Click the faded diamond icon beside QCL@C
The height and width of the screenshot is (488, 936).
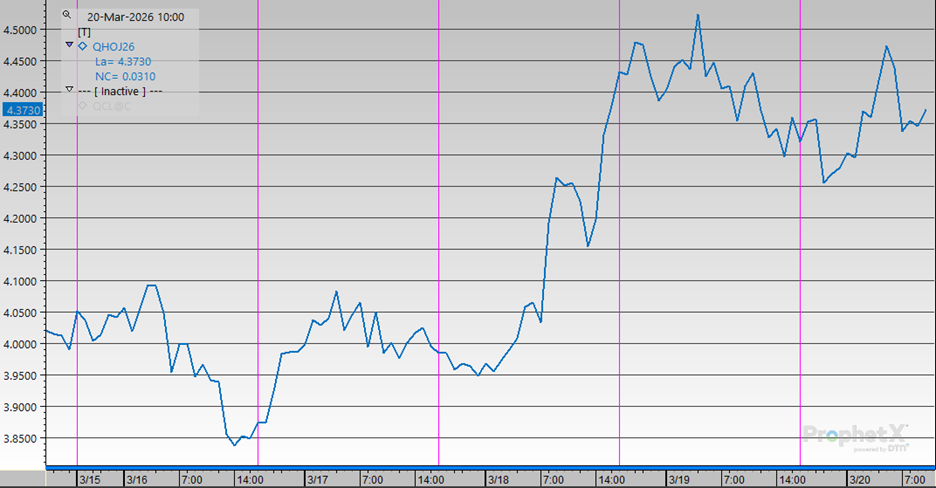pyautogui.click(x=83, y=106)
